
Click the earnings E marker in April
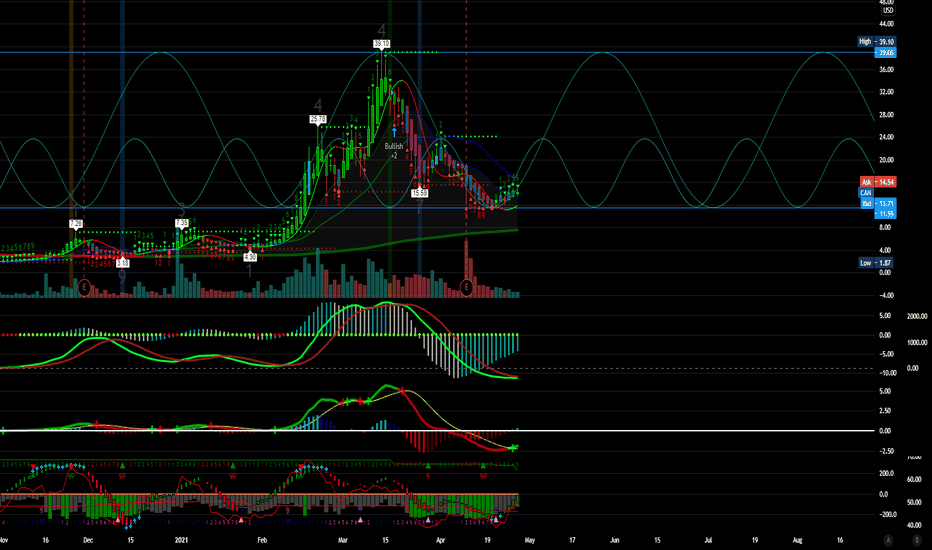click(467, 288)
